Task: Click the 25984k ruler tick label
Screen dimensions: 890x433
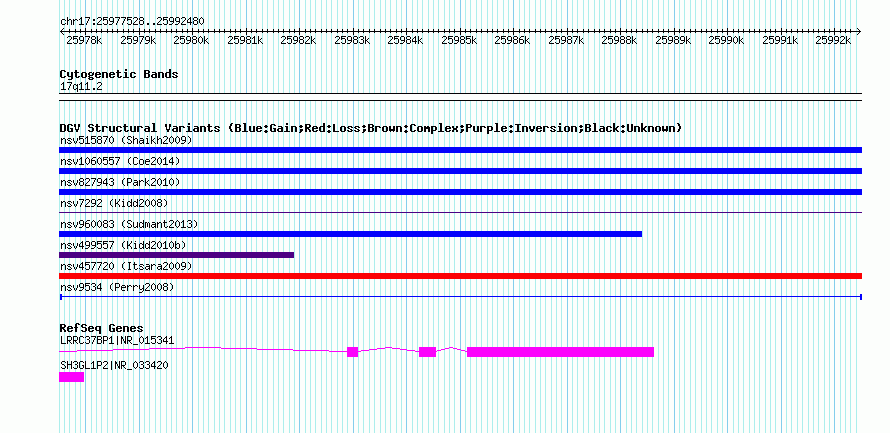Action: [x=406, y=40]
